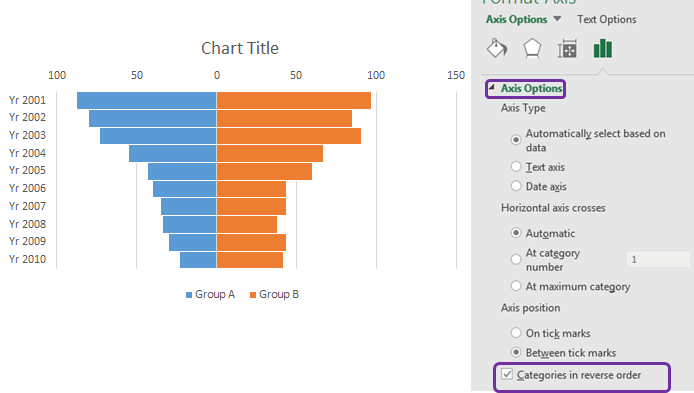Select the Yr 2004 blue bar
This screenshot has height=393, width=694.
(x=173, y=154)
